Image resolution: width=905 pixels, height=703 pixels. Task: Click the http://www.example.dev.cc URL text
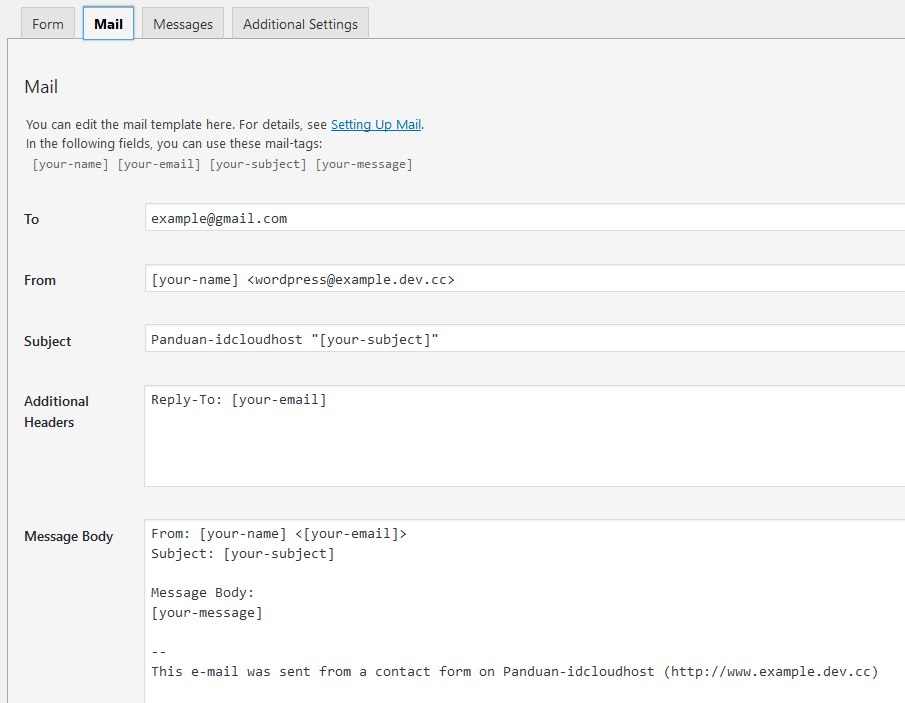tap(771, 671)
